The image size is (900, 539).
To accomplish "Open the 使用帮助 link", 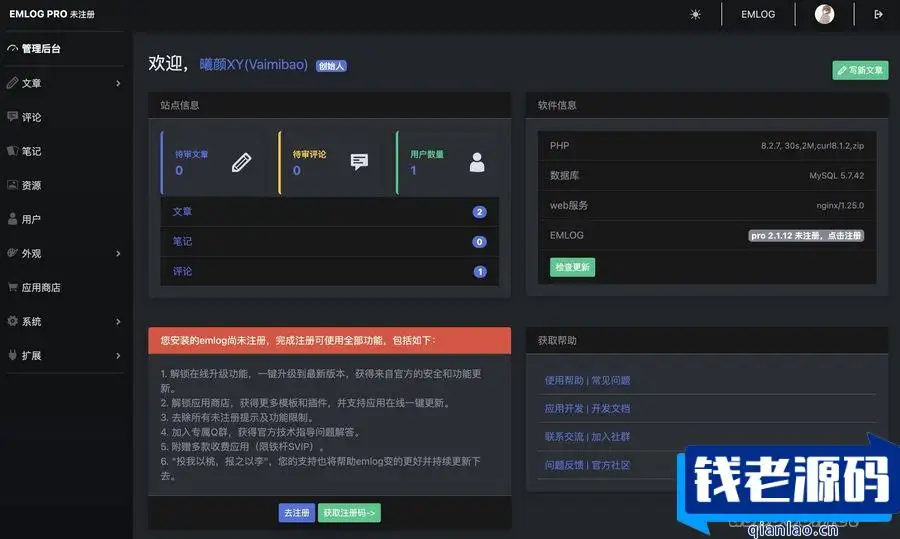I will point(564,381).
